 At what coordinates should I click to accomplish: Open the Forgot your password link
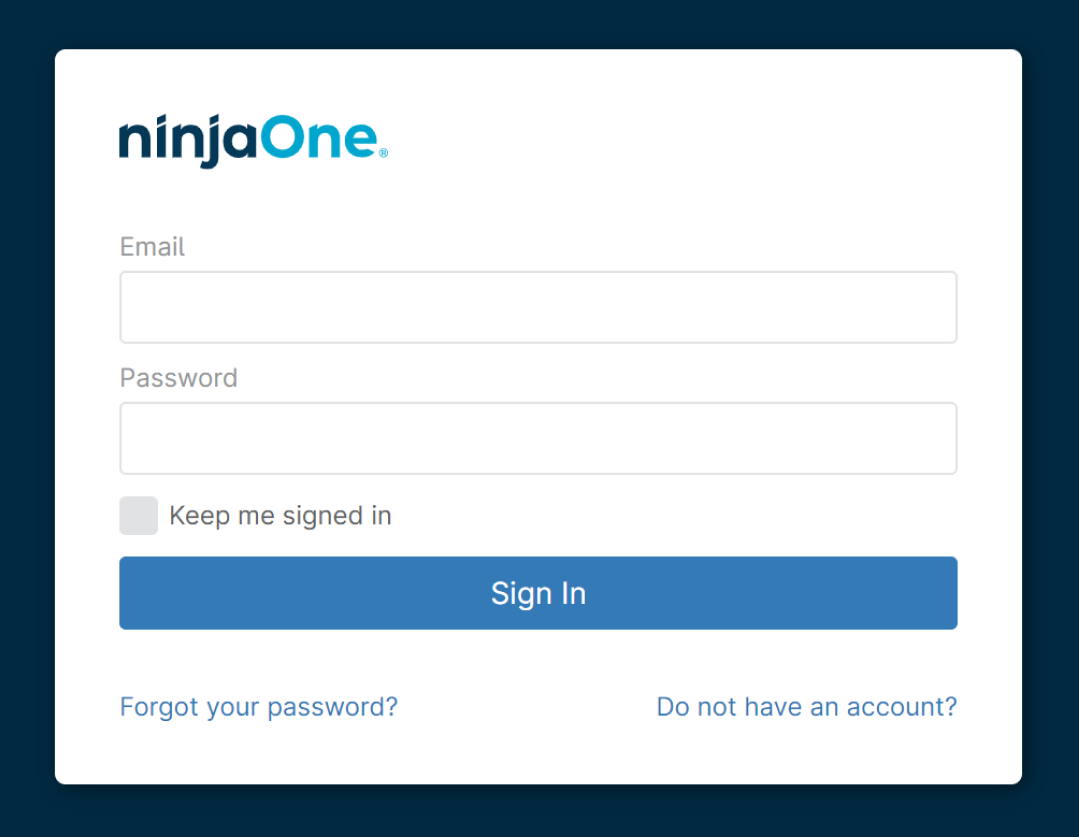click(258, 707)
